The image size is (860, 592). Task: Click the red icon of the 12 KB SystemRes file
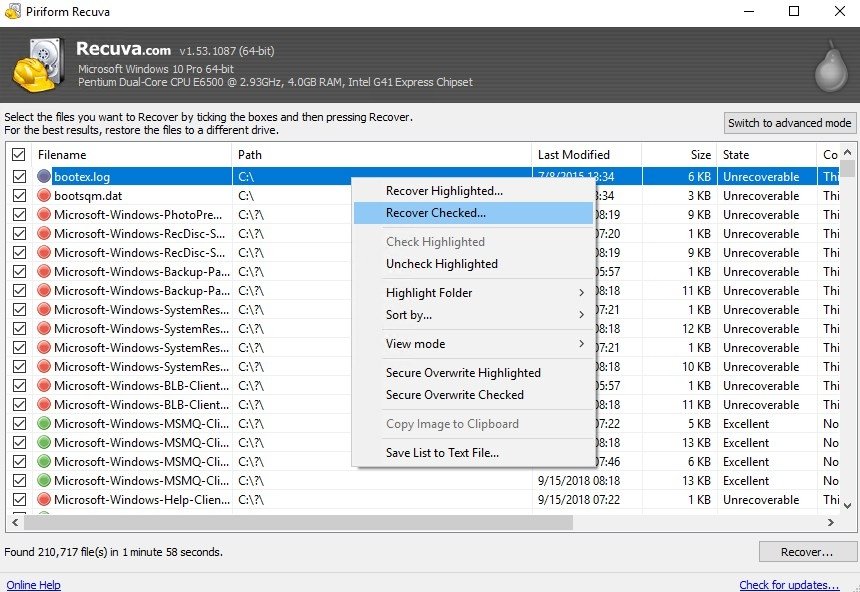tap(44, 329)
